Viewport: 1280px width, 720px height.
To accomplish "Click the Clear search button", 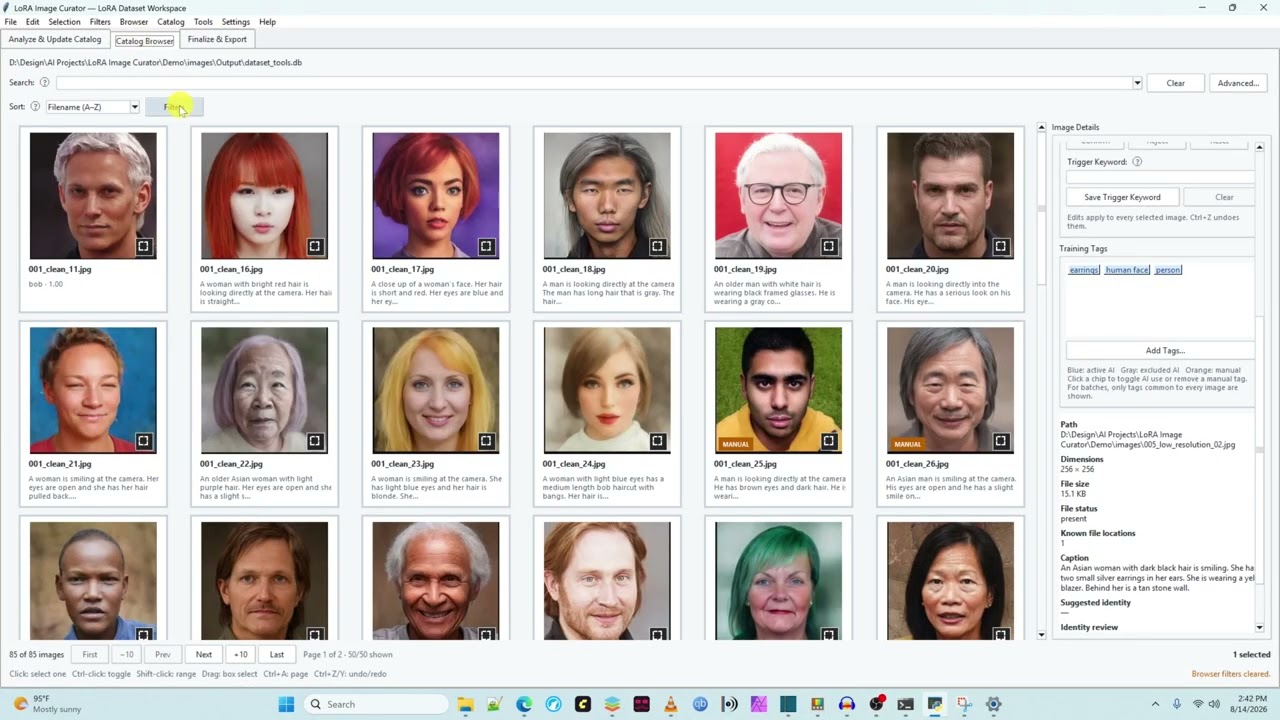I will click(1176, 83).
